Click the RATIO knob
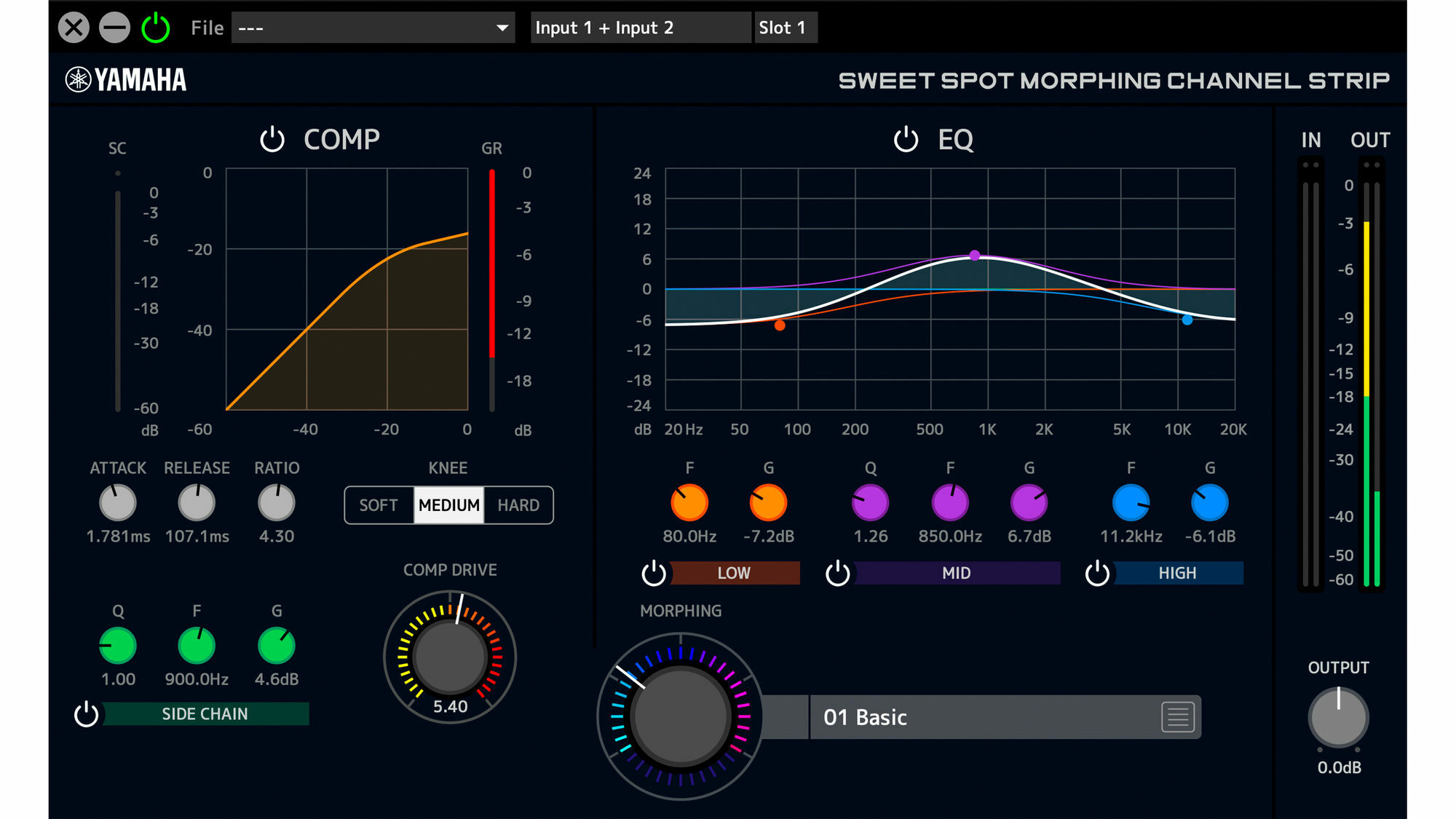The image size is (1456, 819). 277,502
